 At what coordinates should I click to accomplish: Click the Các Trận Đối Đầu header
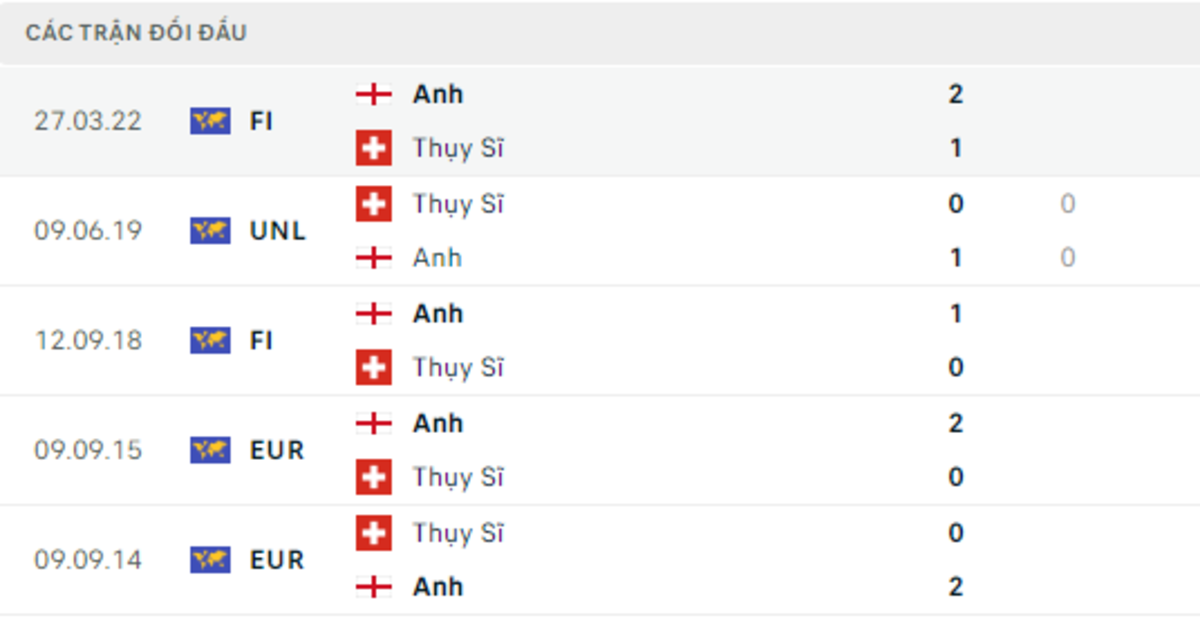(136, 33)
